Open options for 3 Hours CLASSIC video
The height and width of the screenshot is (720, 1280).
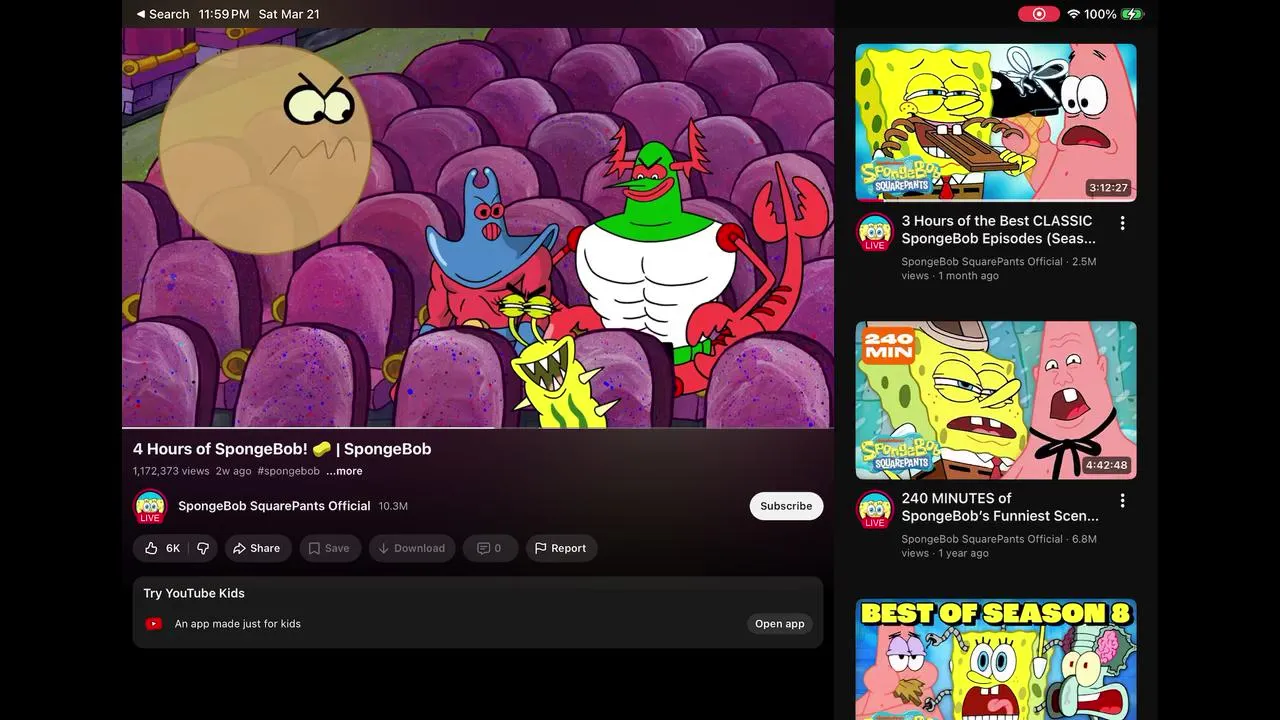tap(1122, 223)
